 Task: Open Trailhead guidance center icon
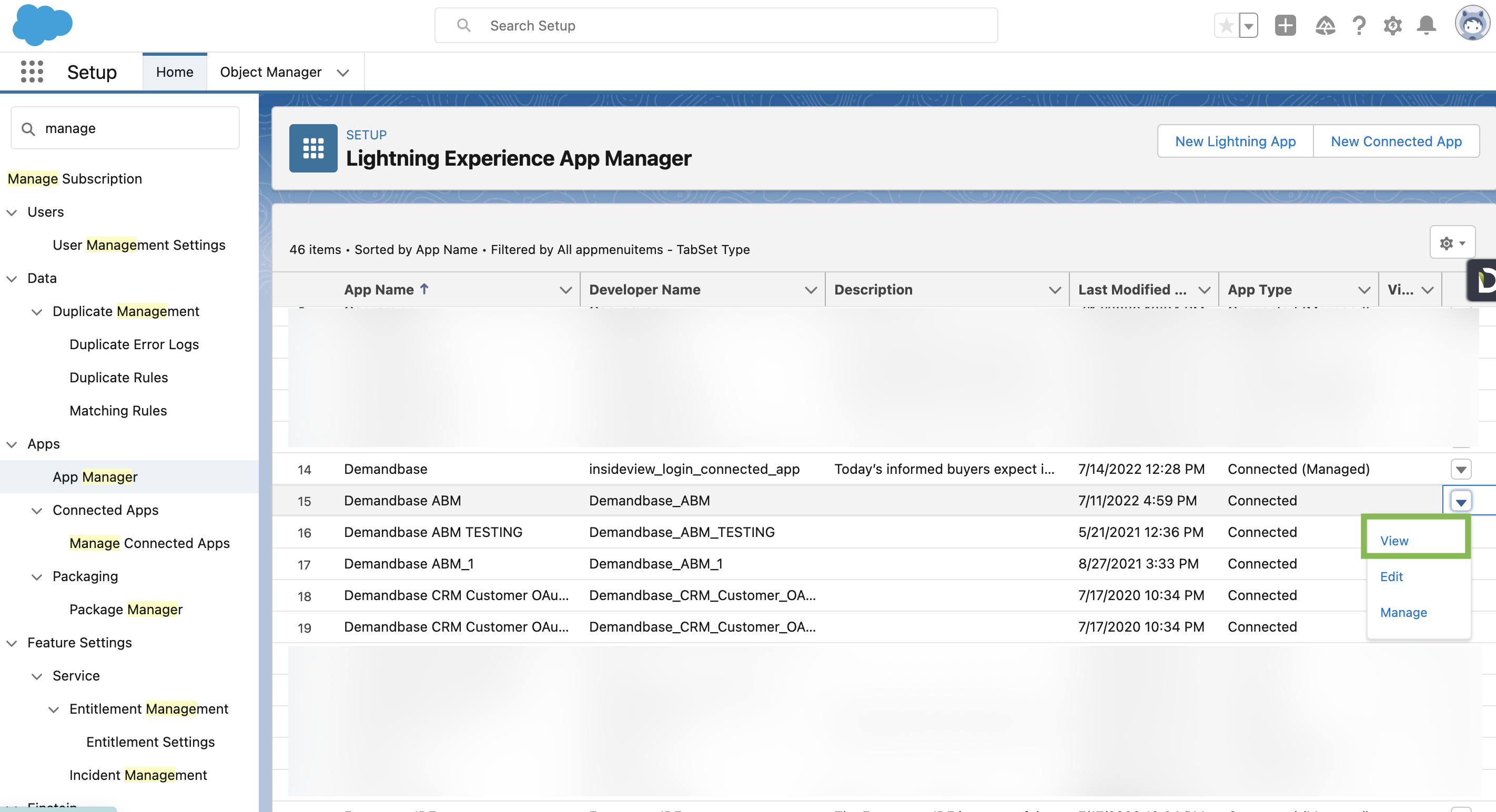click(x=1325, y=26)
